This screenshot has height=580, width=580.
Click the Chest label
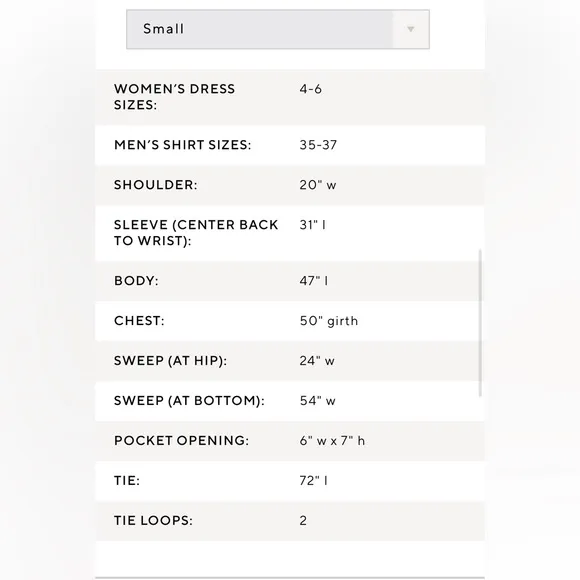point(139,321)
